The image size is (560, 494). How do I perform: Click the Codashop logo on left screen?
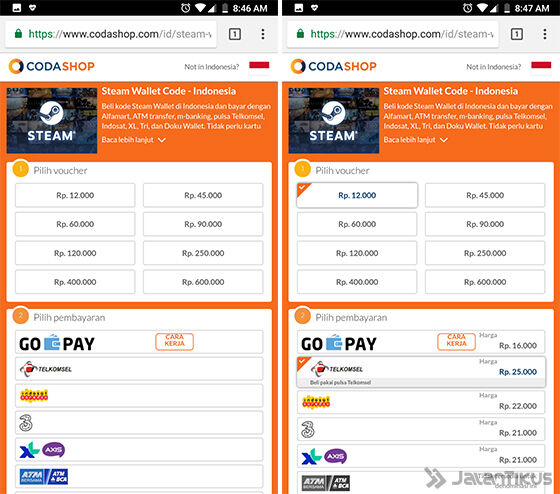click(51, 66)
